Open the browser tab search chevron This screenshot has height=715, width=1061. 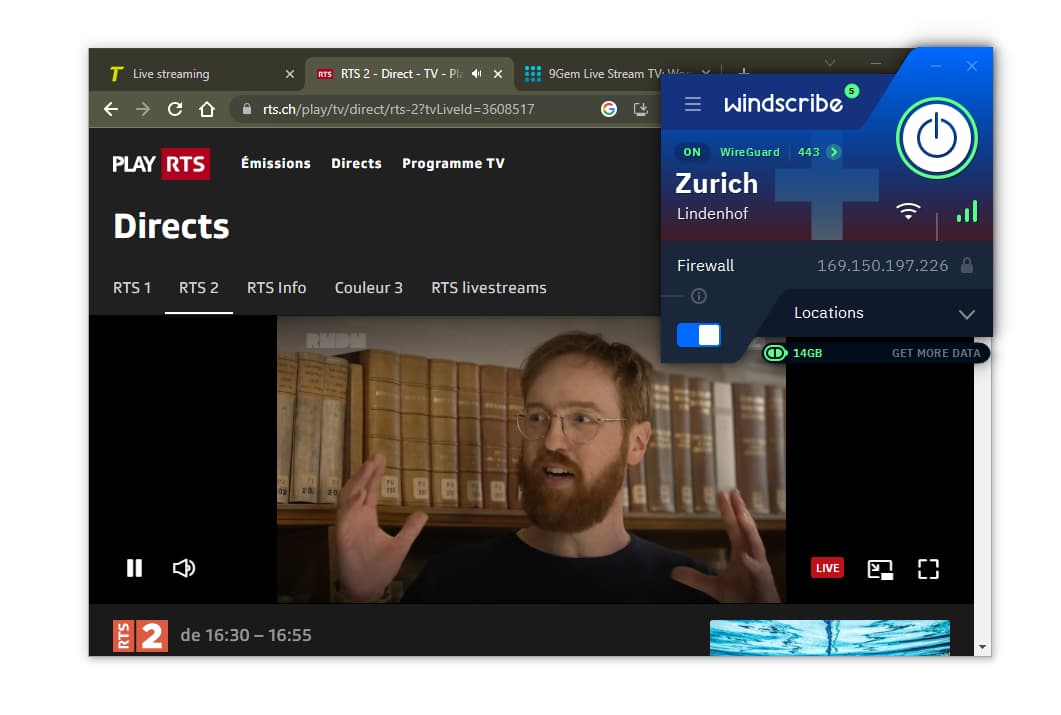point(830,63)
